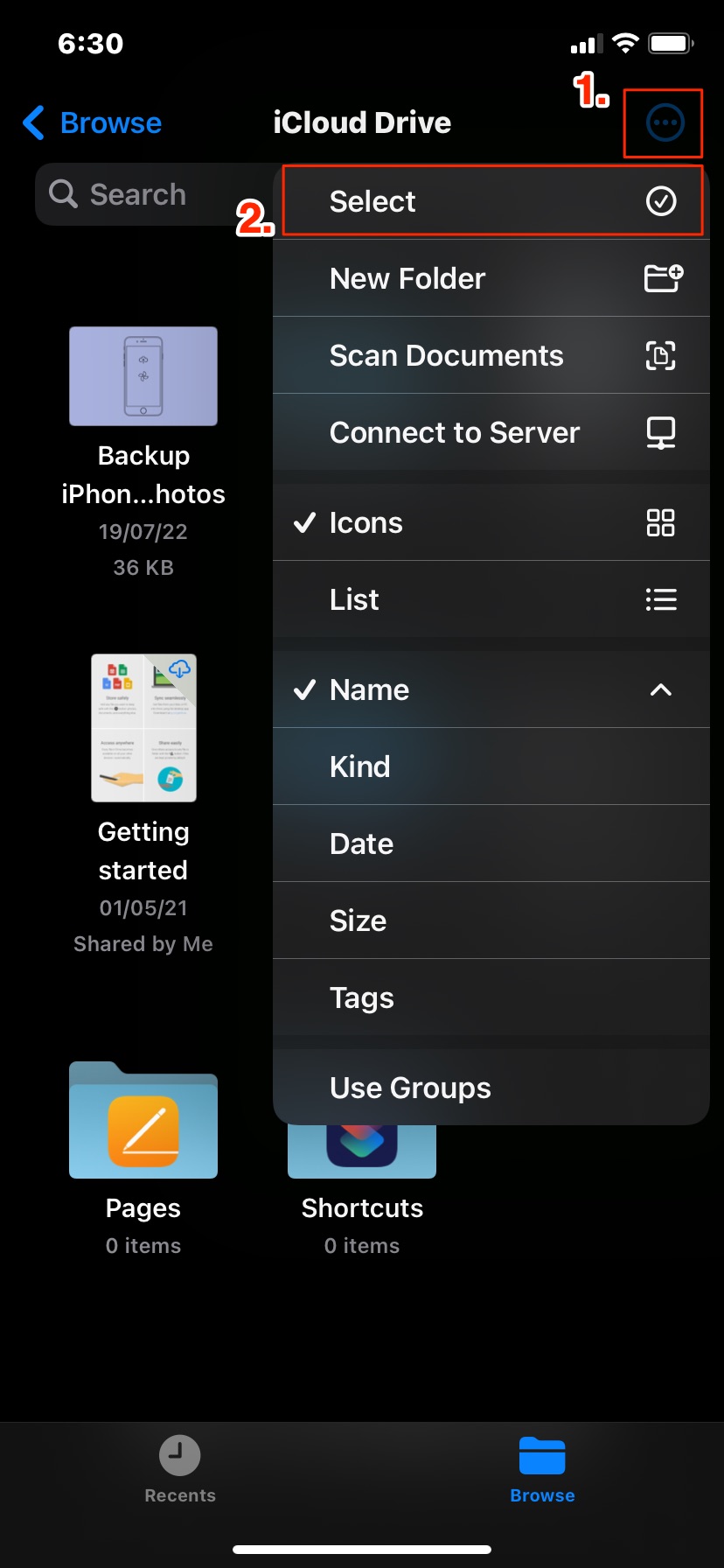Tap the iCloud Drive title

(362, 122)
